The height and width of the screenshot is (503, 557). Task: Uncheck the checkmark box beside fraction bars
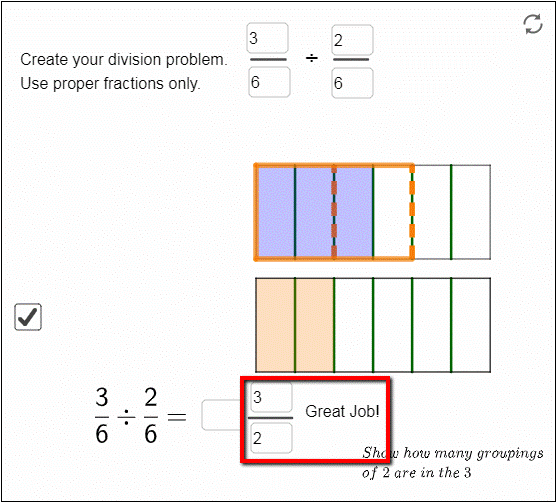coord(28,317)
